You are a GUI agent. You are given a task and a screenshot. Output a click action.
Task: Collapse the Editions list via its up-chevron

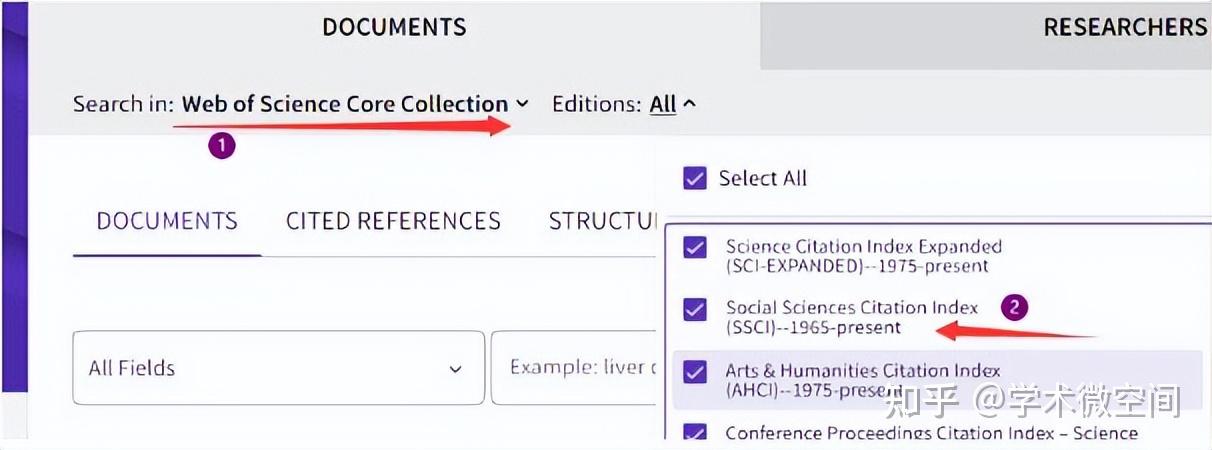690,104
